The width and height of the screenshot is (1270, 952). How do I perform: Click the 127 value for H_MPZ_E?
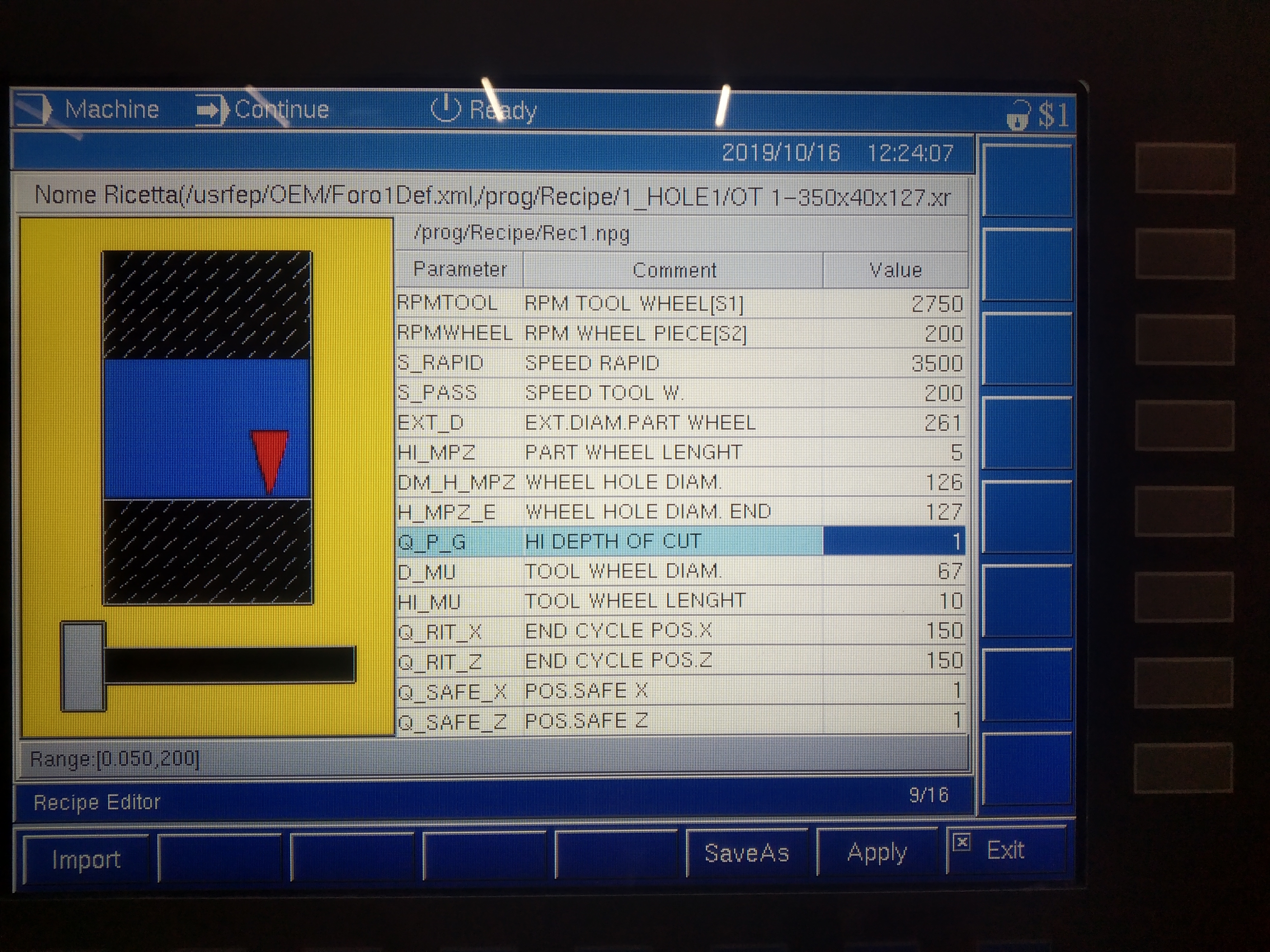click(x=944, y=512)
